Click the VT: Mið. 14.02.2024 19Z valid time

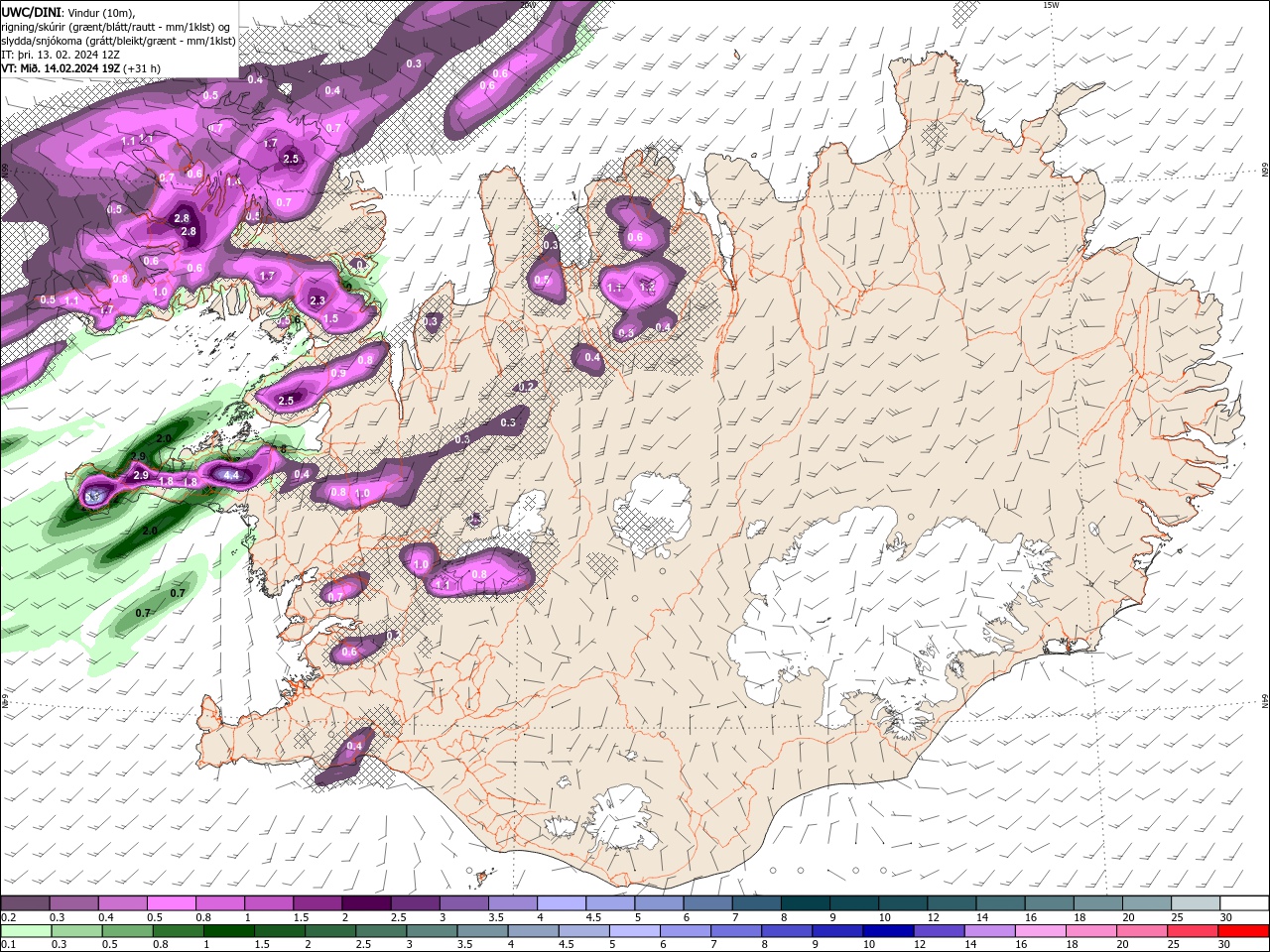click(61, 68)
